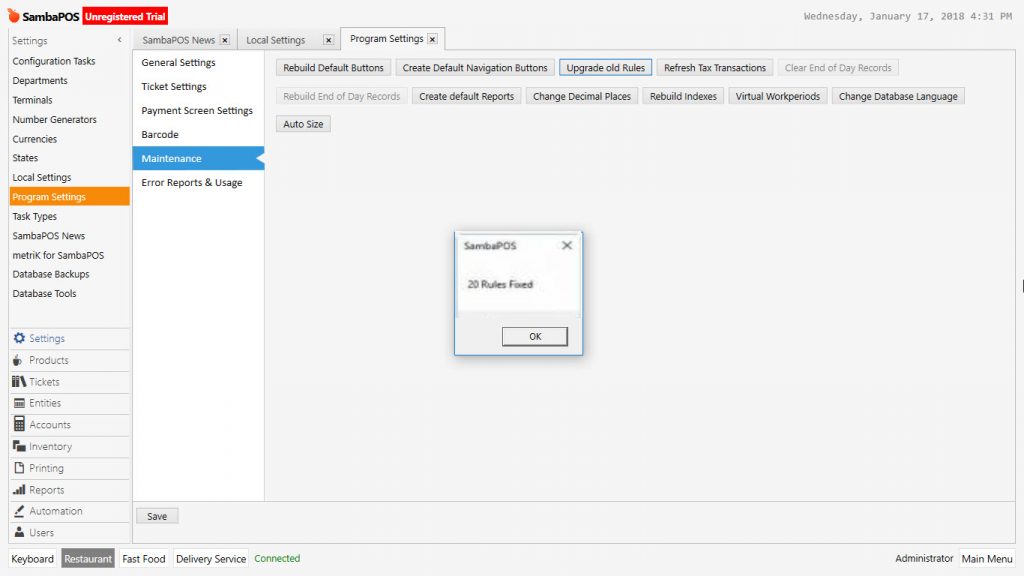Click the Settings gear icon in navigation
Viewport: 1024px width, 576px height.
click(x=19, y=338)
